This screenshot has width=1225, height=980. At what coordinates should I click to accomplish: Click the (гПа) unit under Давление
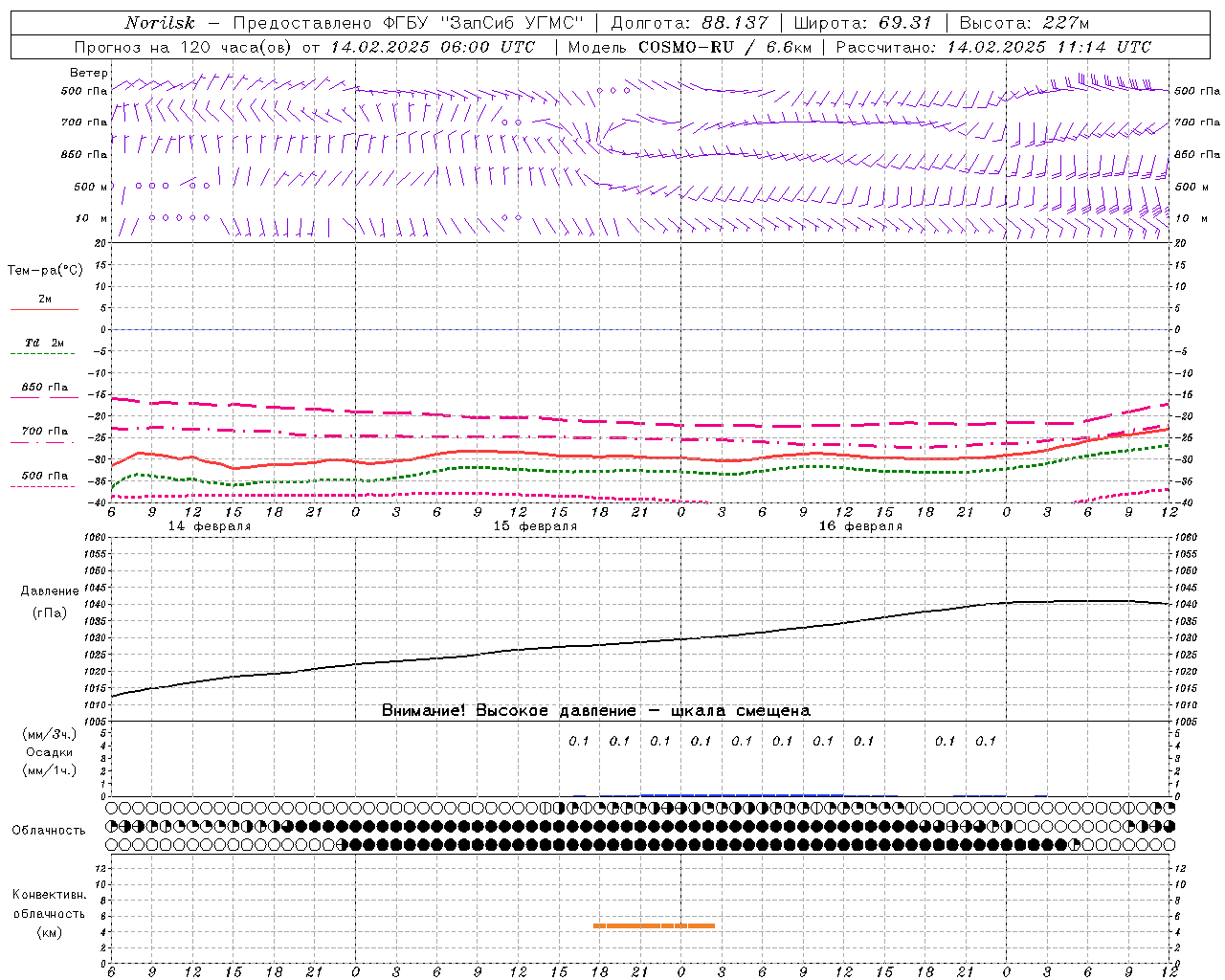coord(50,613)
